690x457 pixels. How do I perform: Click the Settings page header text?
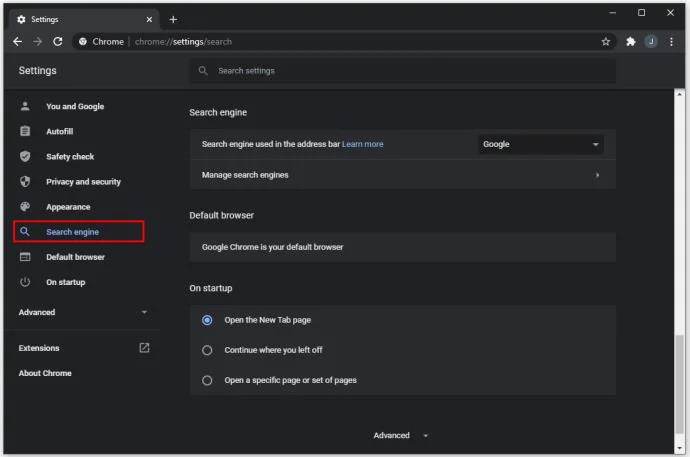[37, 70]
